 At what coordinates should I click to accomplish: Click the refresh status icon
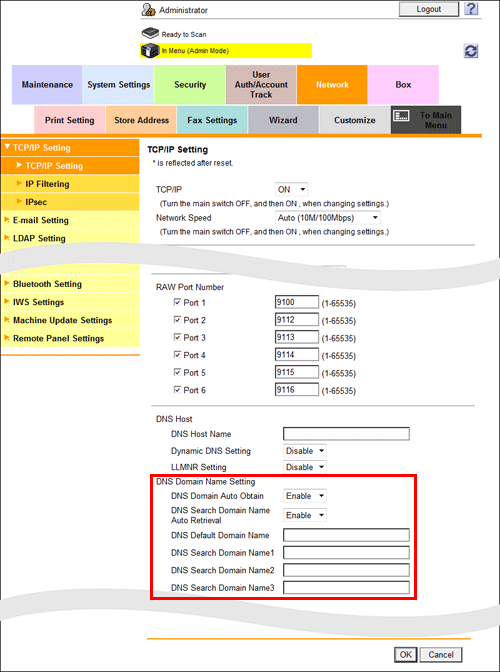click(471, 51)
